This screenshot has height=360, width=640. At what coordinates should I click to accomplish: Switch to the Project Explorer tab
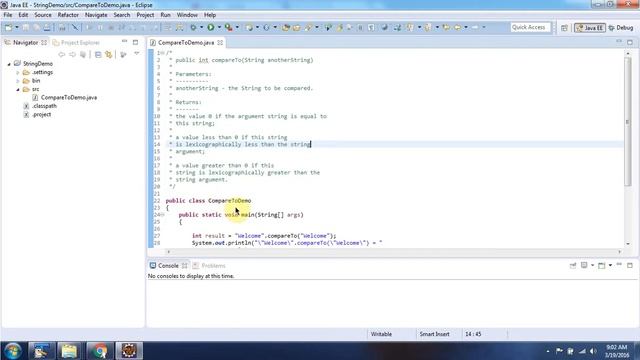pos(76,42)
